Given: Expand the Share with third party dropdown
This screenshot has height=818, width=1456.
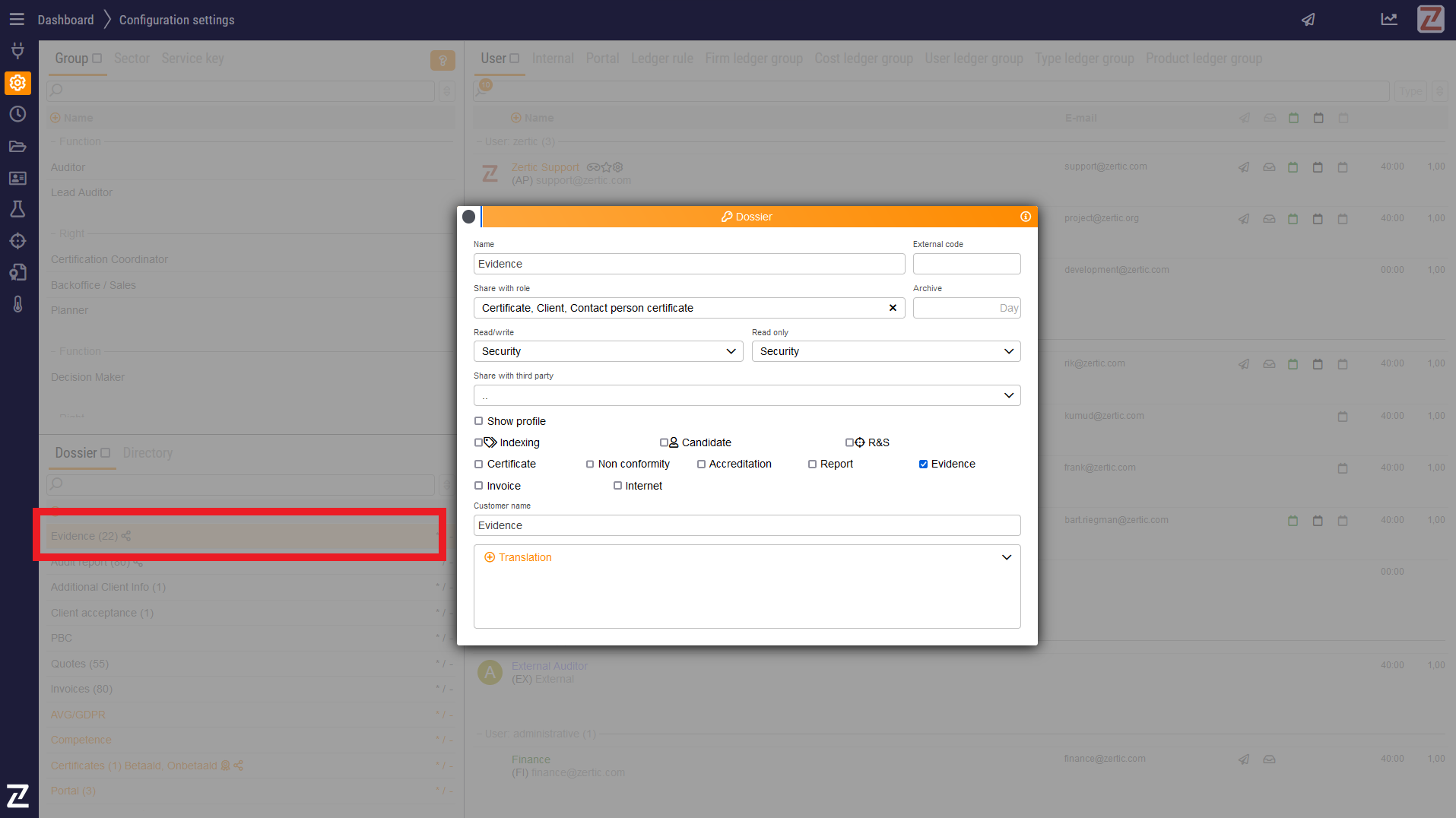Looking at the screenshot, I should tap(747, 395).
